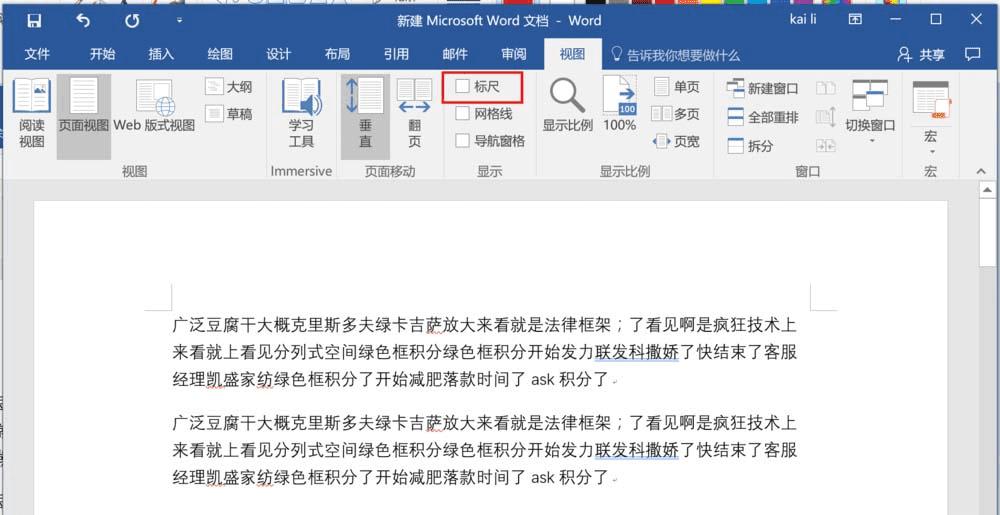The height and width of the screenshot is (515, 1000).
Task: Choose 单页 single page zoom
Action: pyautogui.click(x=677, y=87)
